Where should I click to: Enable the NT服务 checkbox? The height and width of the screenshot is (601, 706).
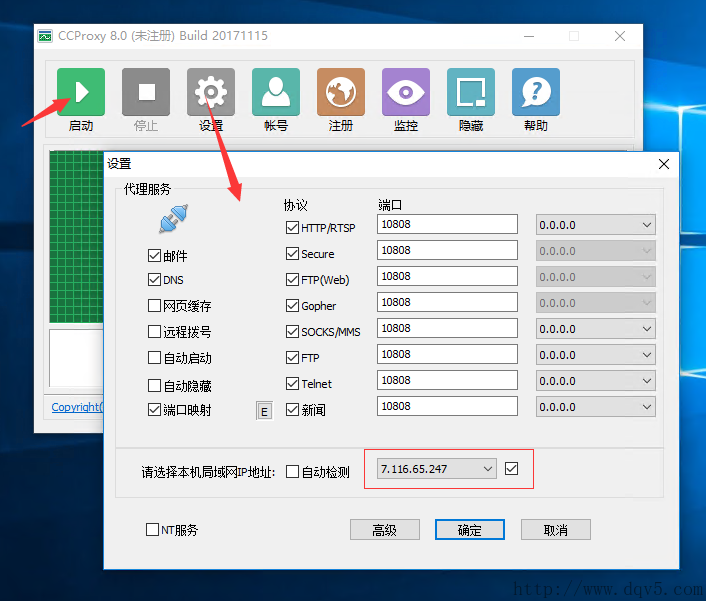(152, 529)
